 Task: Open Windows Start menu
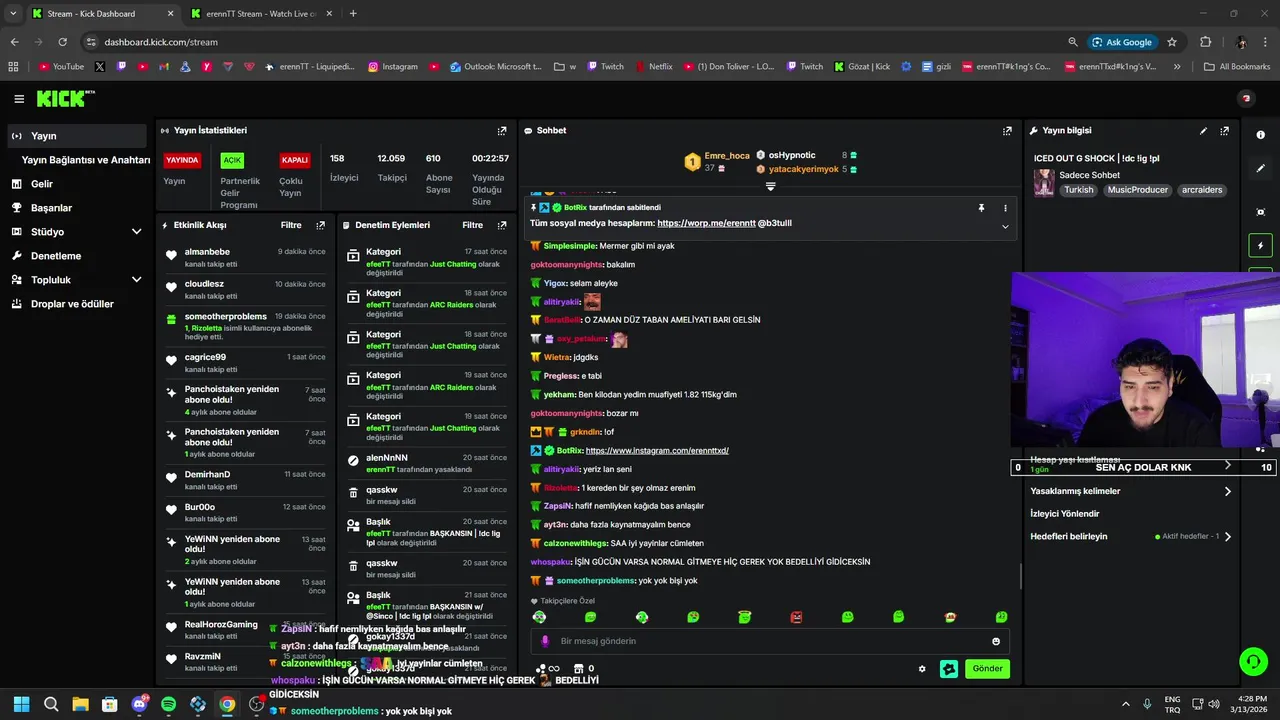point(21,704)
